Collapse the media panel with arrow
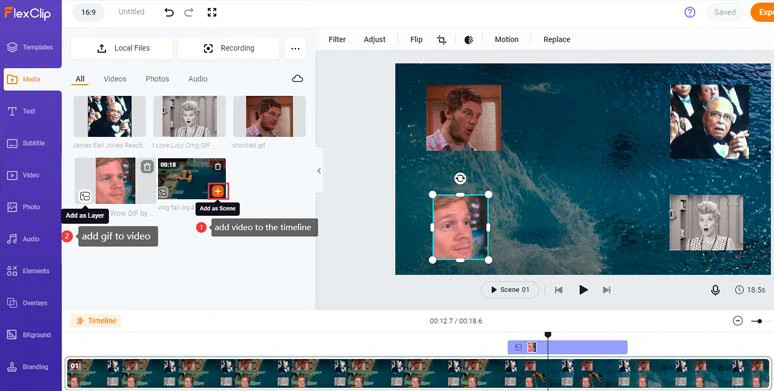The image size is (774, 391). (x=319, y=171)
